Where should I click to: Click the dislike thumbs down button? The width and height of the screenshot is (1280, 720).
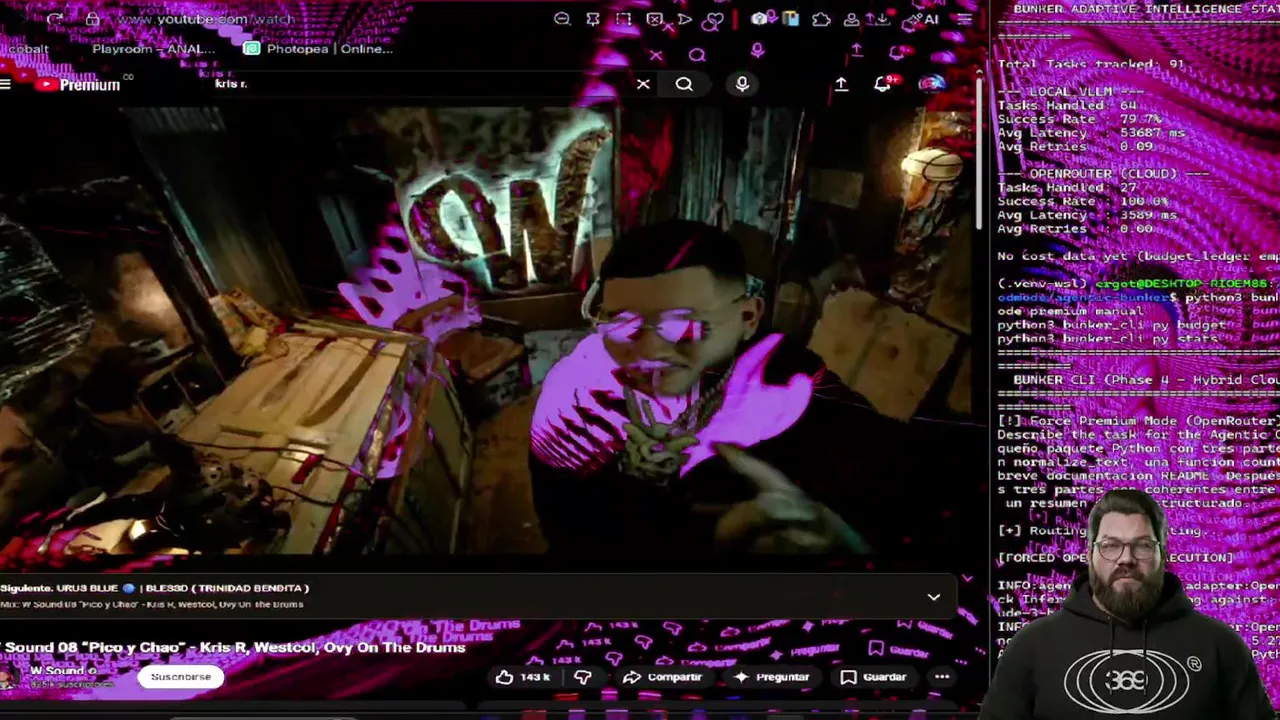583,677
